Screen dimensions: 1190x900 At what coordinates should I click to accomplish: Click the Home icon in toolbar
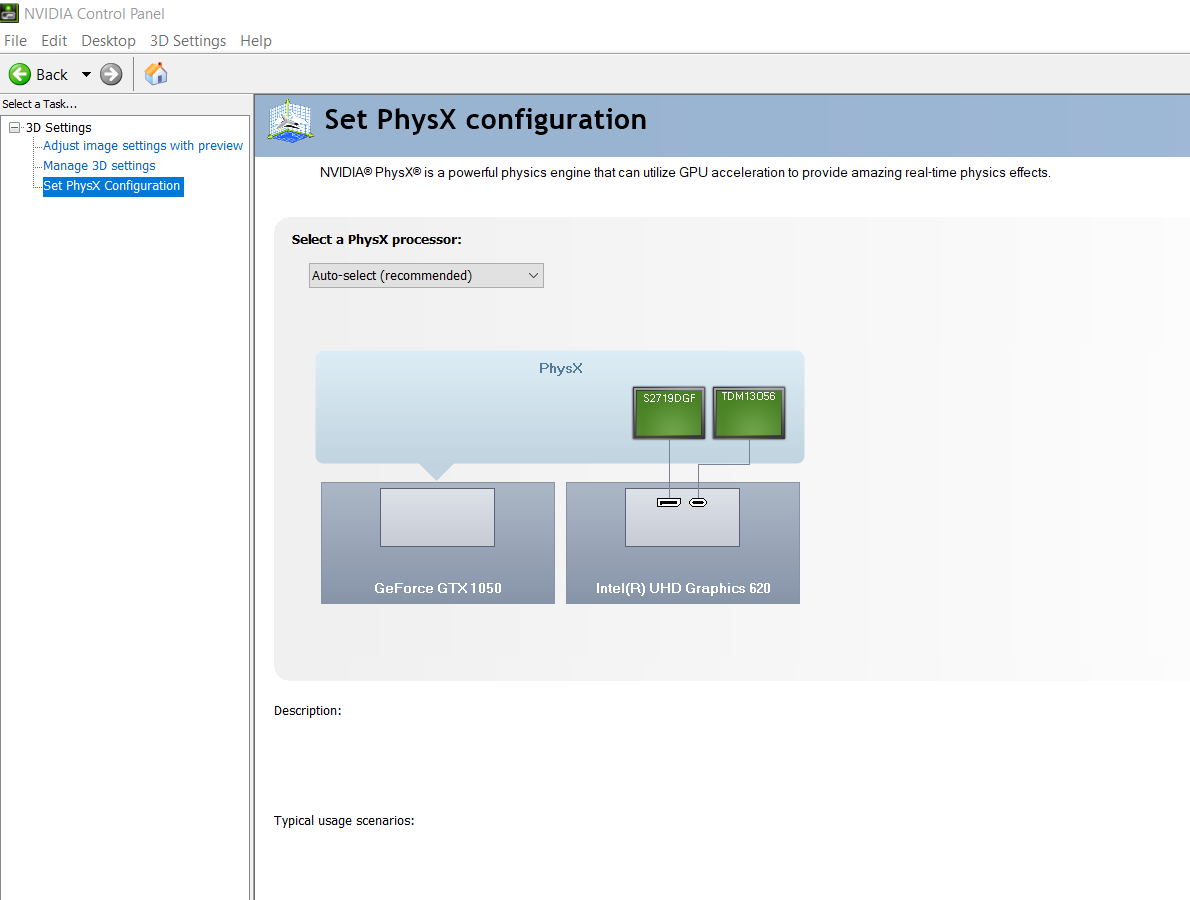point(156,74)
